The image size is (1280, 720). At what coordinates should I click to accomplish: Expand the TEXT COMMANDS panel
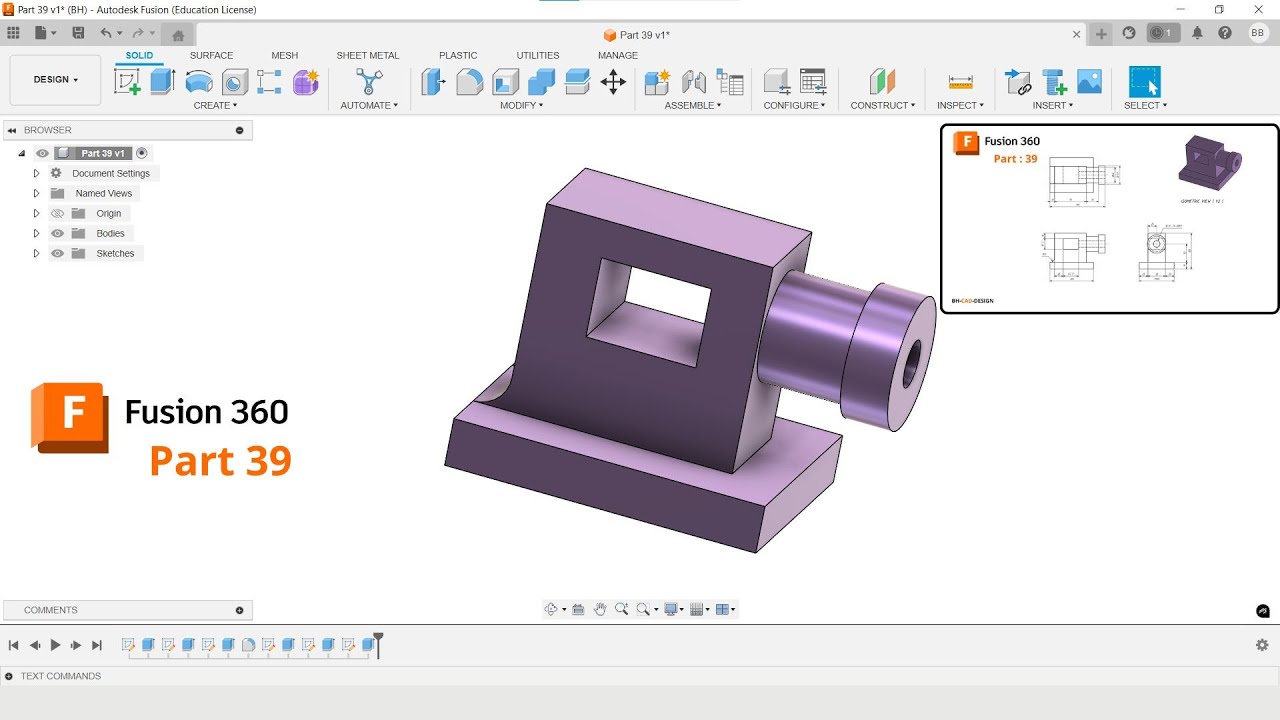click(9, 676)
